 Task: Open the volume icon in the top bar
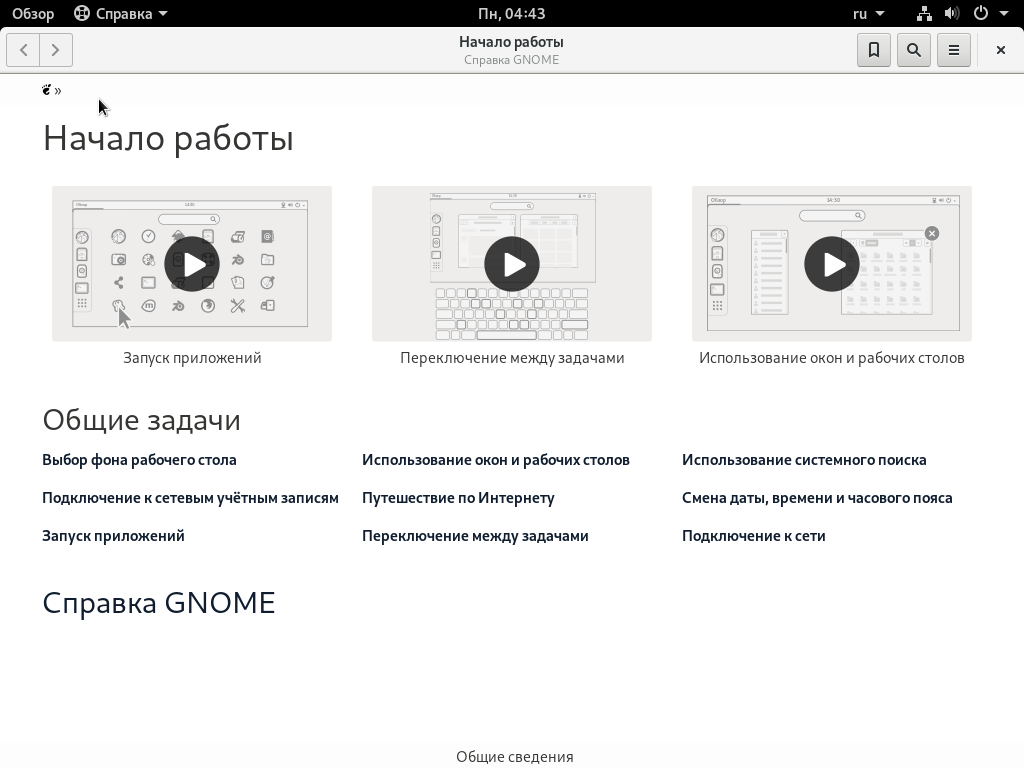952,13
